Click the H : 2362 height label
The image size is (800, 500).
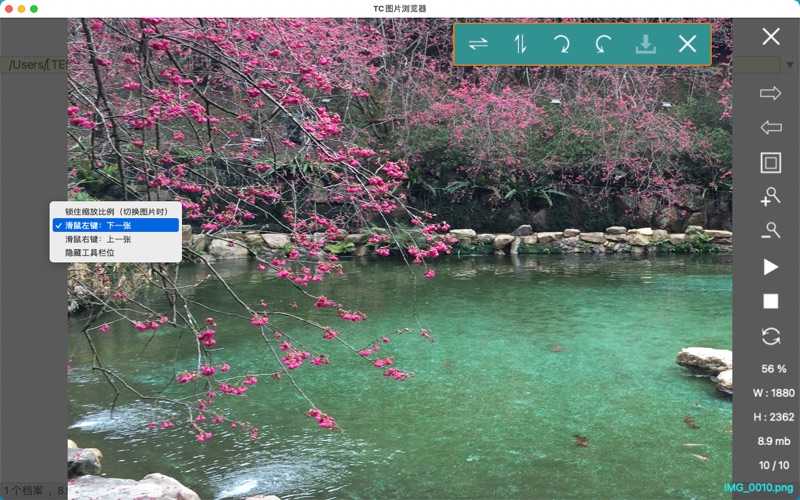click(773, 417)
